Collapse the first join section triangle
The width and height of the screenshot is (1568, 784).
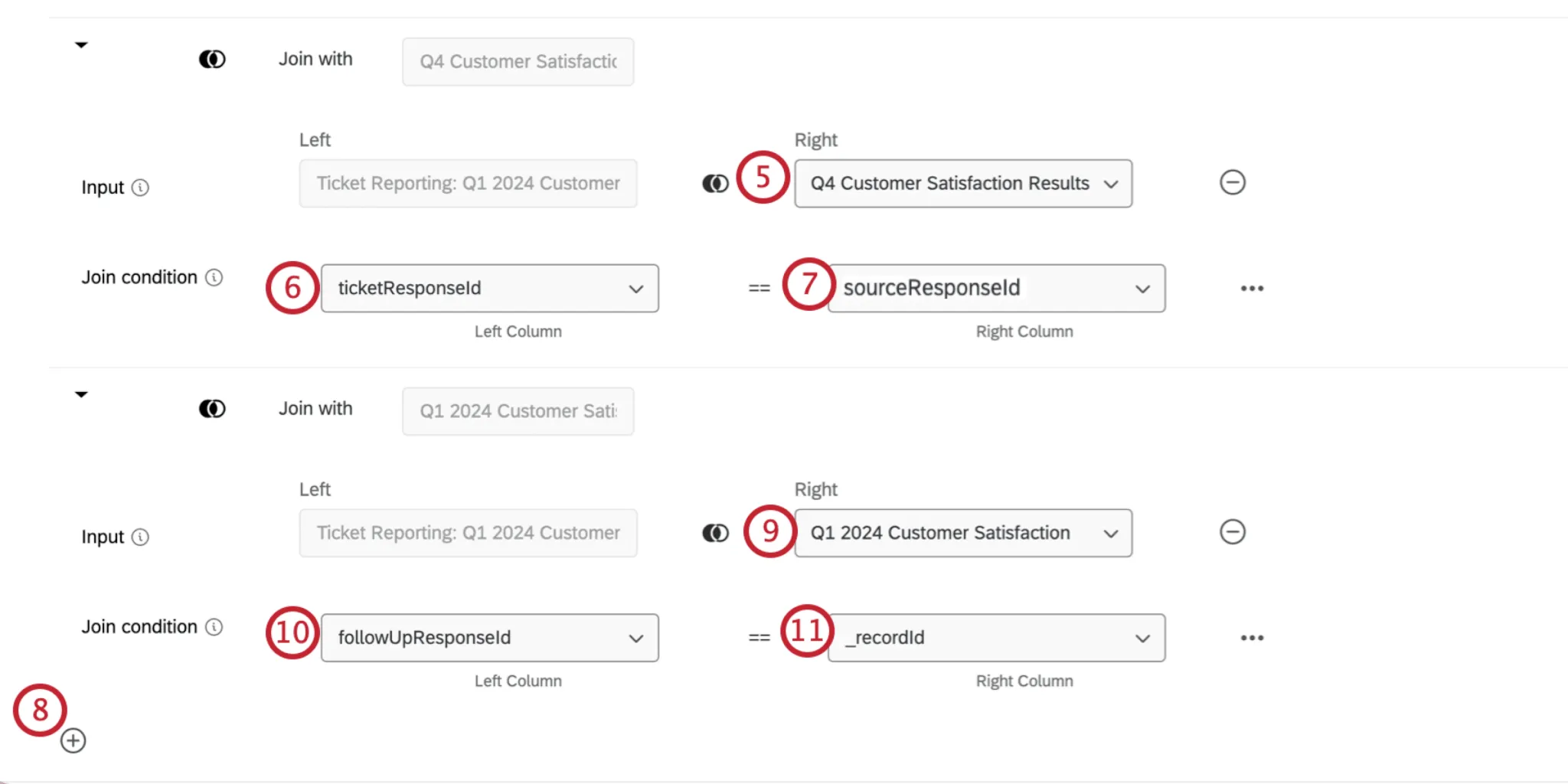[x=81, y=44]
